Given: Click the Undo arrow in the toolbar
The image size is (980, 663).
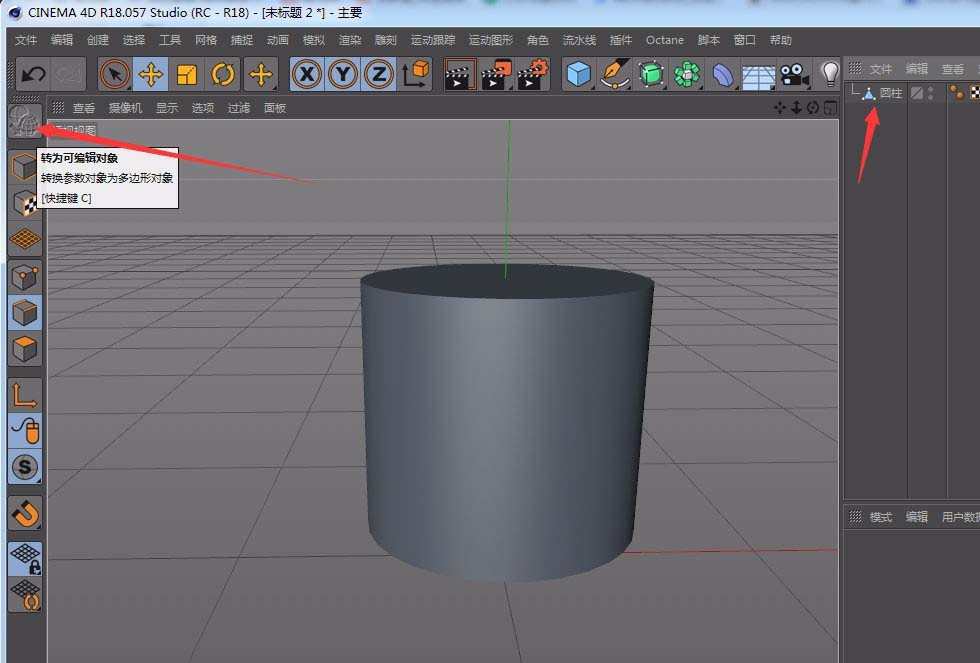Looking at the screenshot, I should [33, 75].
